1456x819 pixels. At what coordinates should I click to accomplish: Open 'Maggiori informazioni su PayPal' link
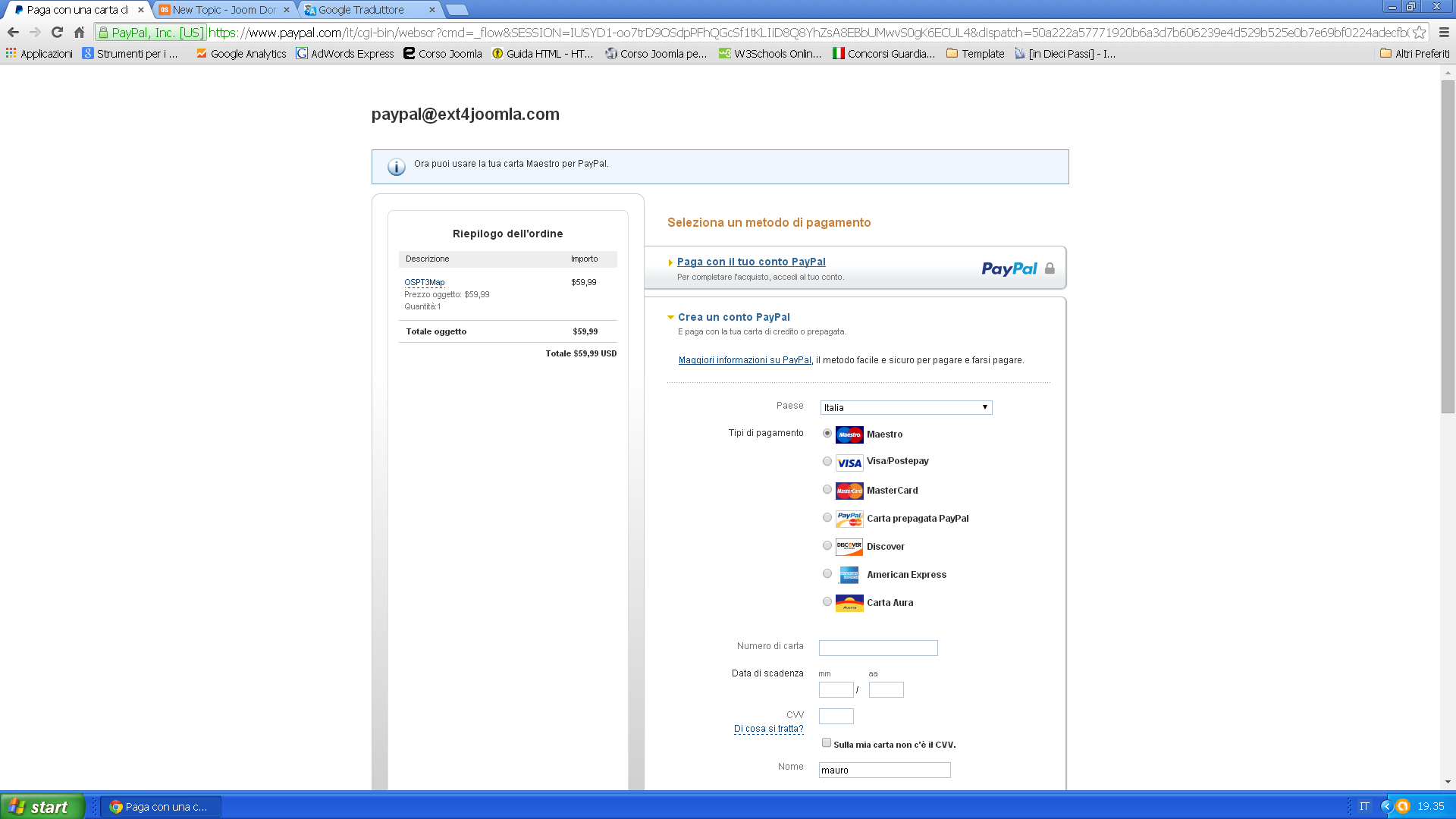point(745,360)
